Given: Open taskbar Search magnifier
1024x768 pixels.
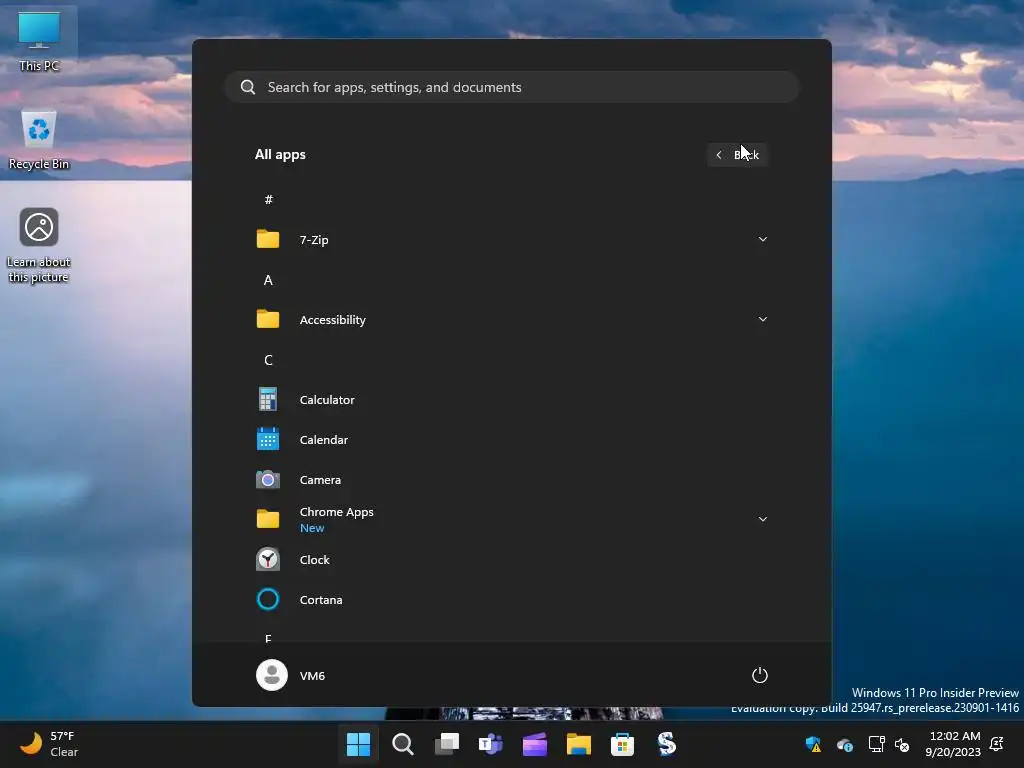Looking at the screenshot, I should pyautogui.click(x=403, y=744).
